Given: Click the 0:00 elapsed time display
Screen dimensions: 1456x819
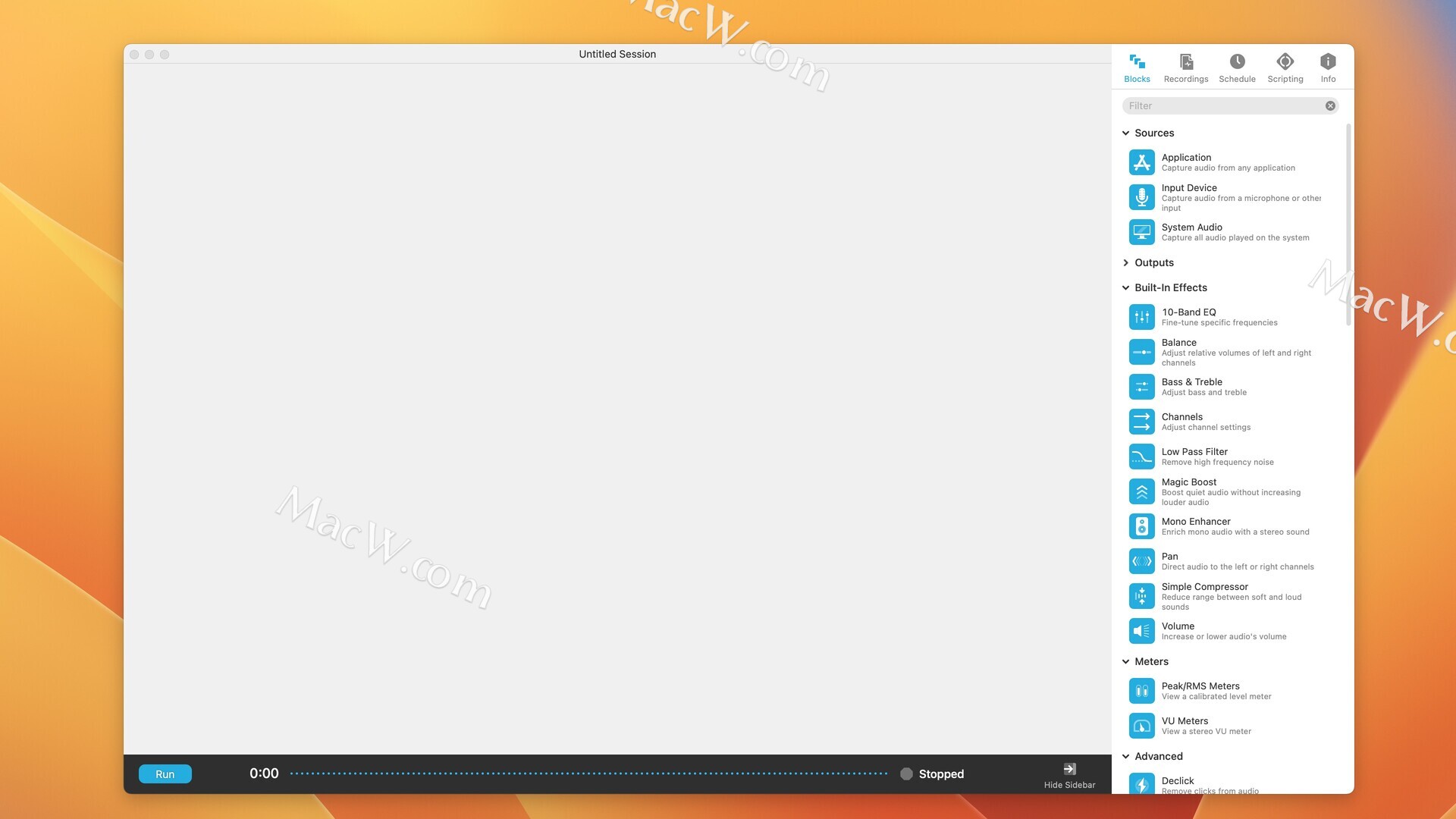Looking at the screenshot, I should pos(264,773).
